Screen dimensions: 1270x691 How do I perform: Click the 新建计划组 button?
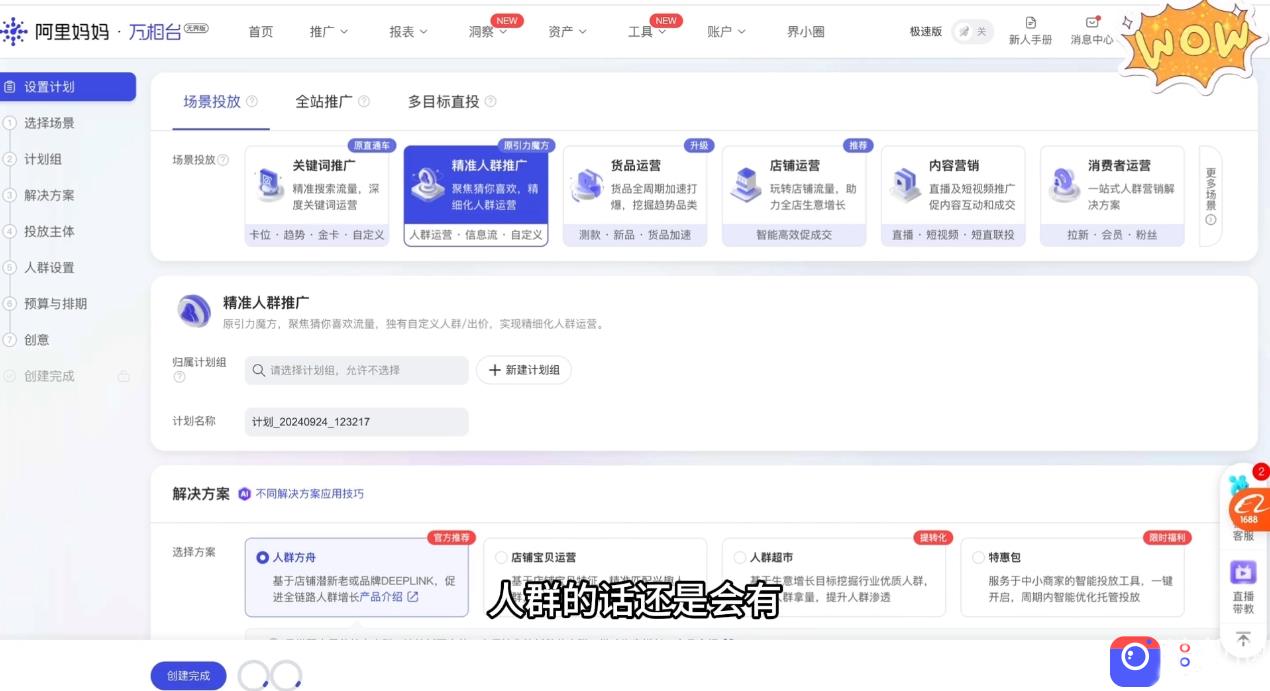tap(524, 370)
